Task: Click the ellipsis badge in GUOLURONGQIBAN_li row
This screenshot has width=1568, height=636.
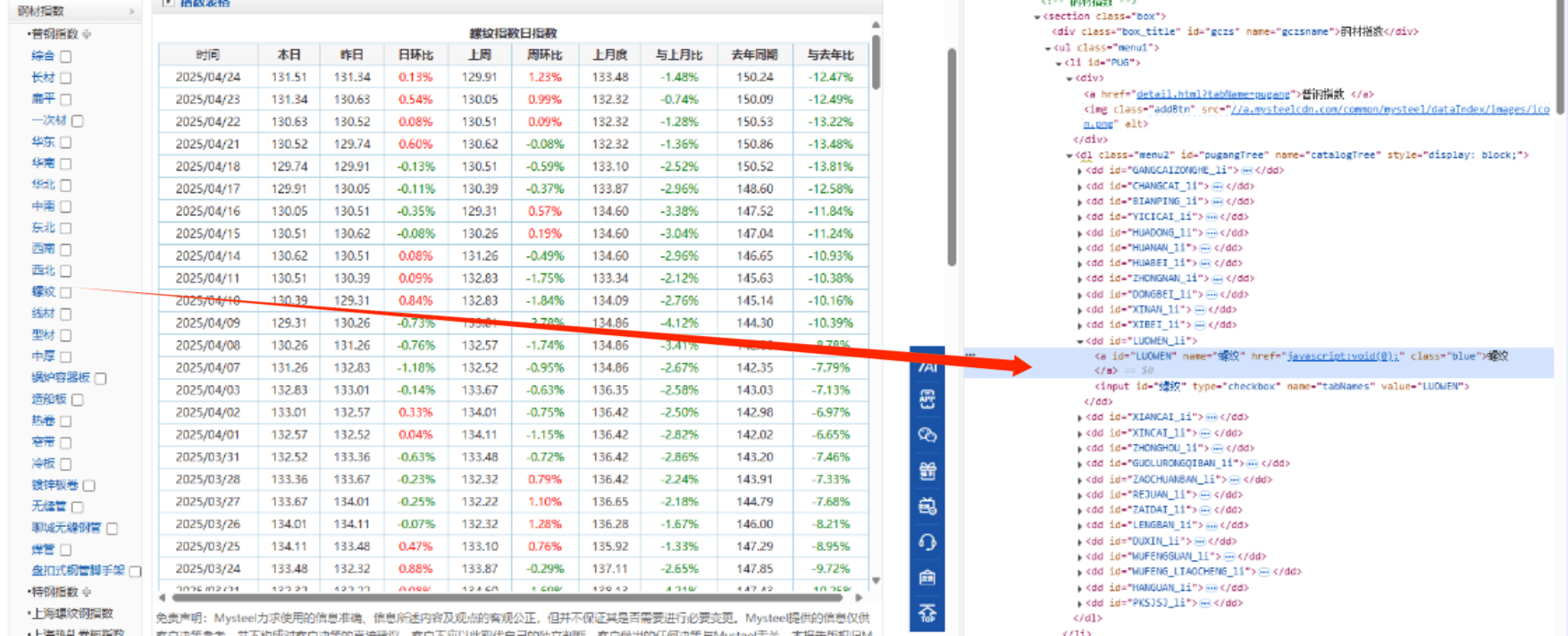Action: (1253, 463)
